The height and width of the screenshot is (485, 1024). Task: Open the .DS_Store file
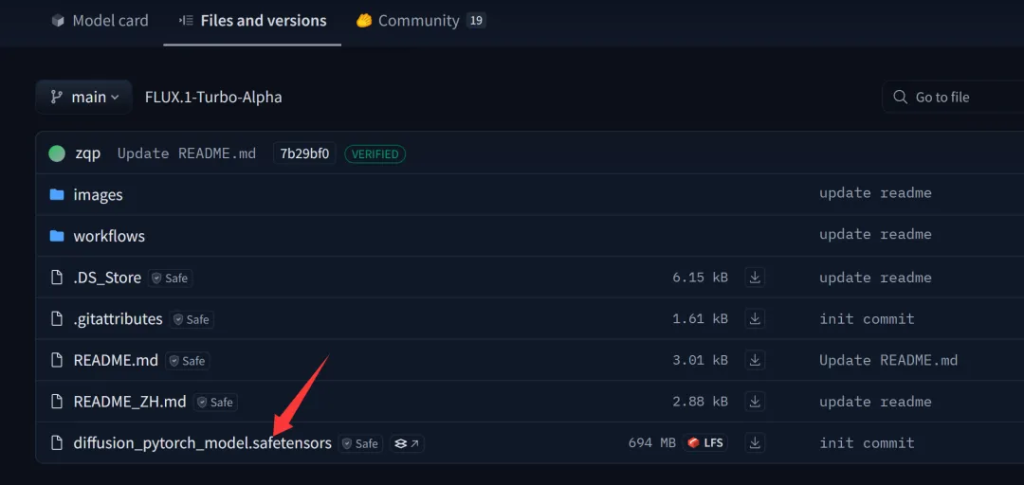pyautogui.click(x=107, y=277)
